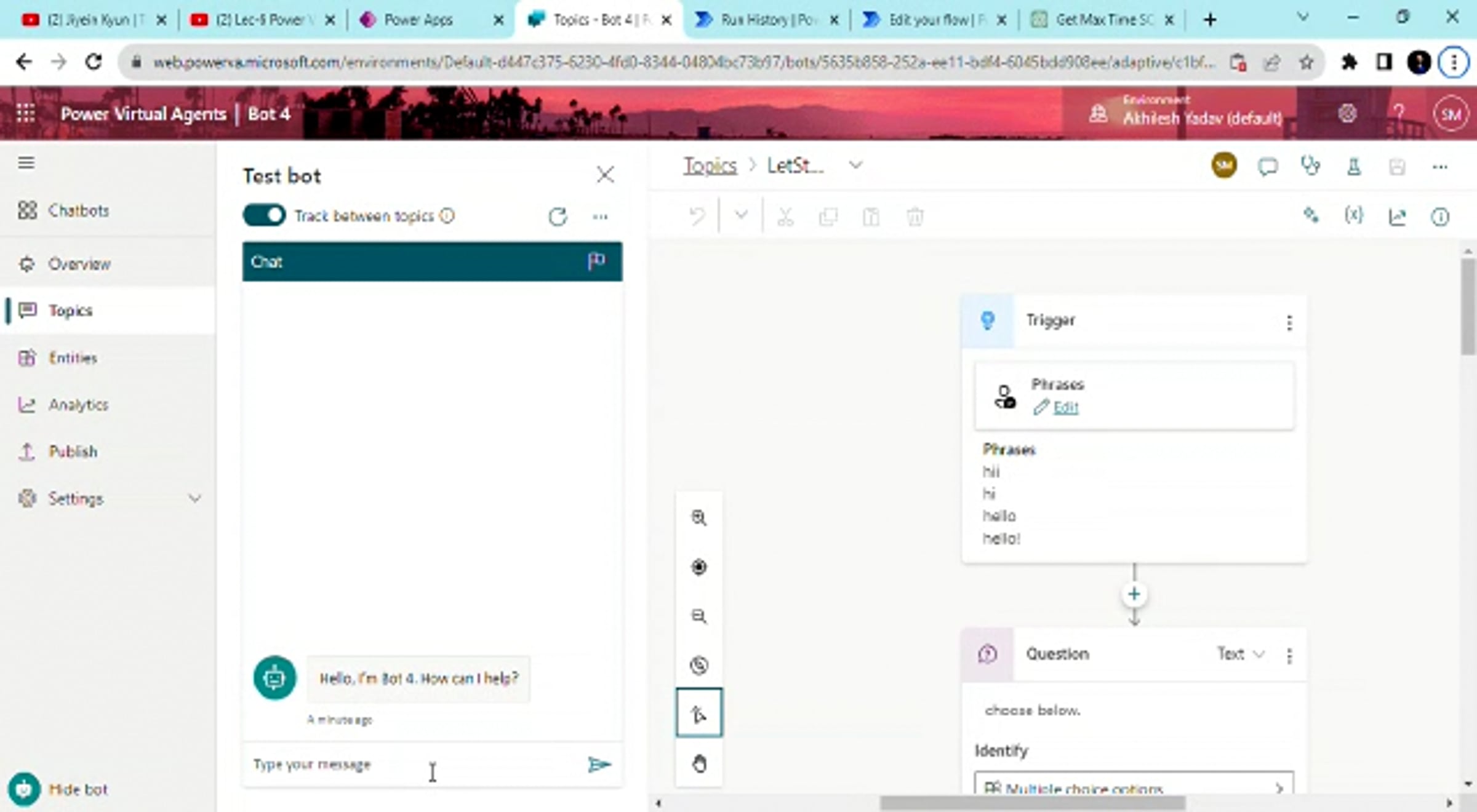Expand the Settings menu chevron

[194, 498]
